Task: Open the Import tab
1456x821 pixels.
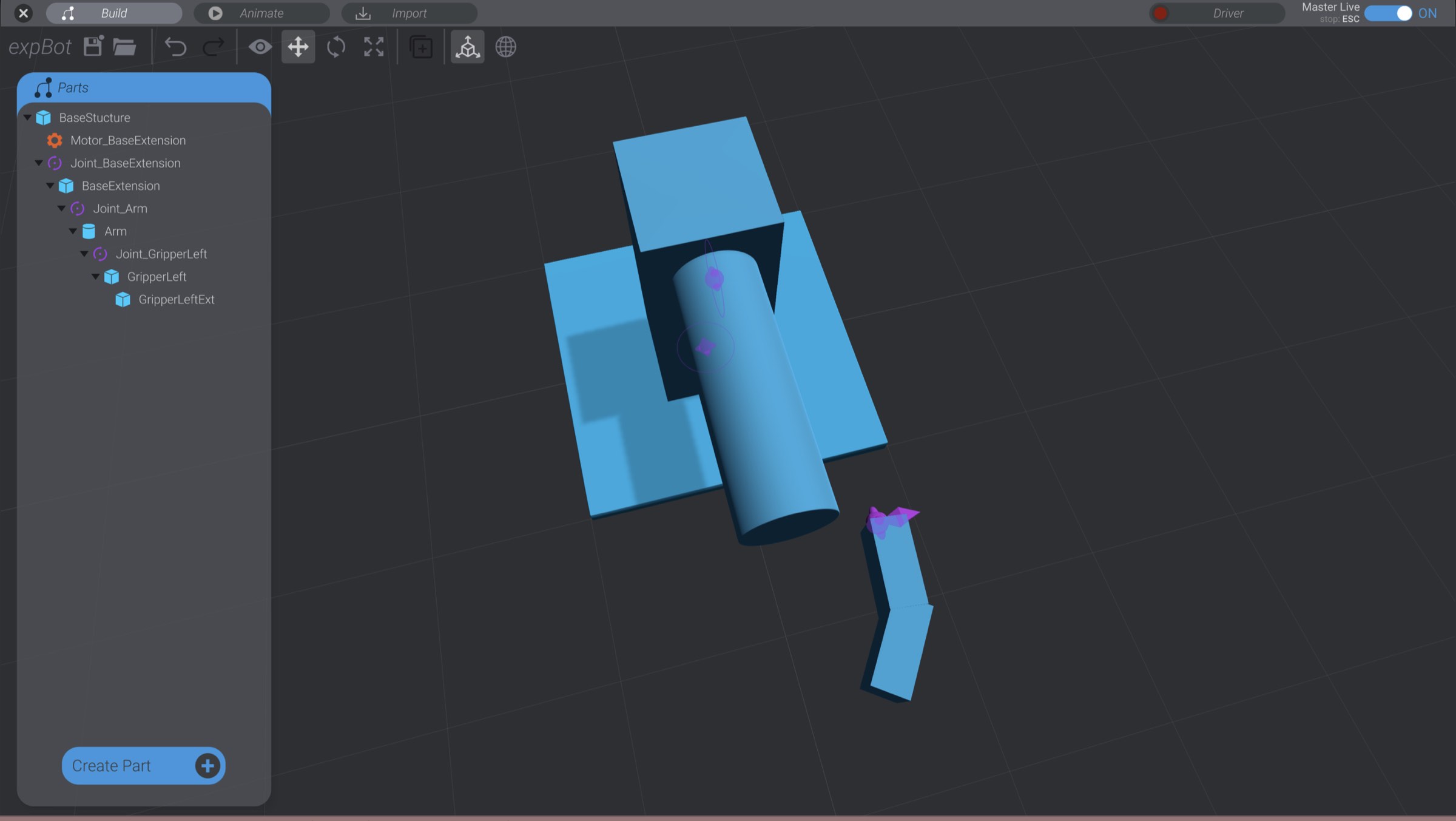Action: click(409, 13)
